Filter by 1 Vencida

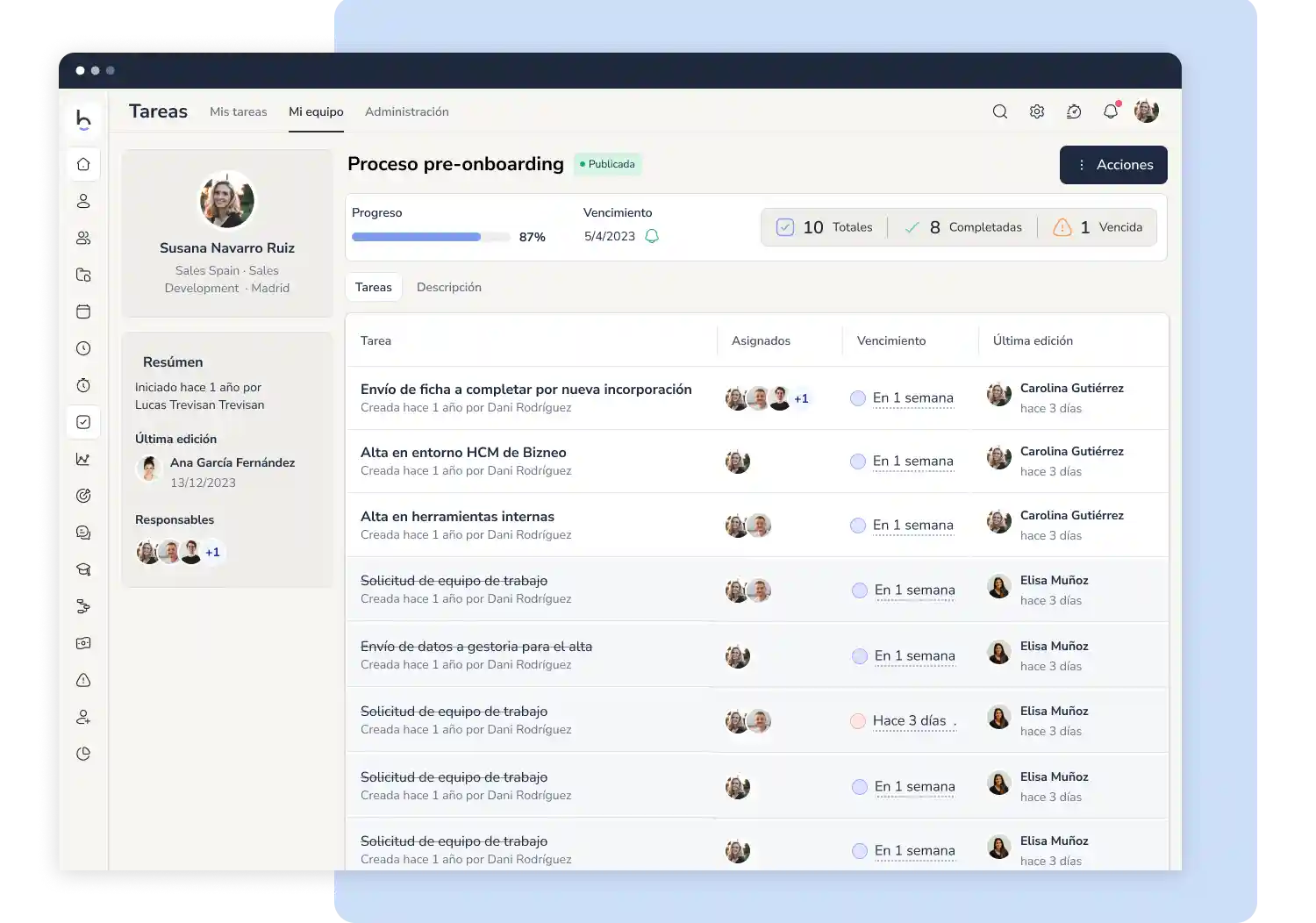pyautogui.click(x=1098, y=227)
